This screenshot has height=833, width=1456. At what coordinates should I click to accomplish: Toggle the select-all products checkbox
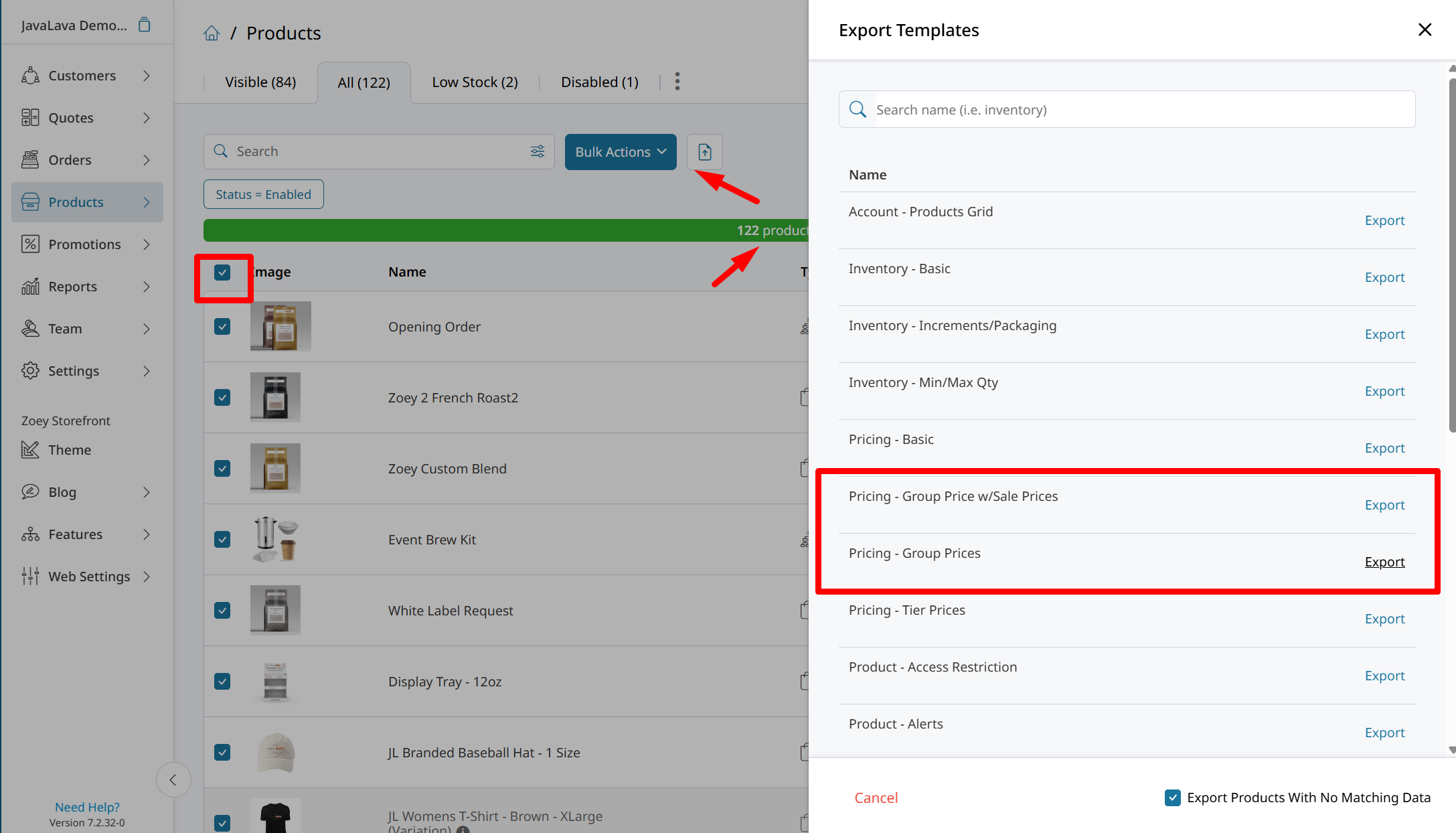click(222, 272)
